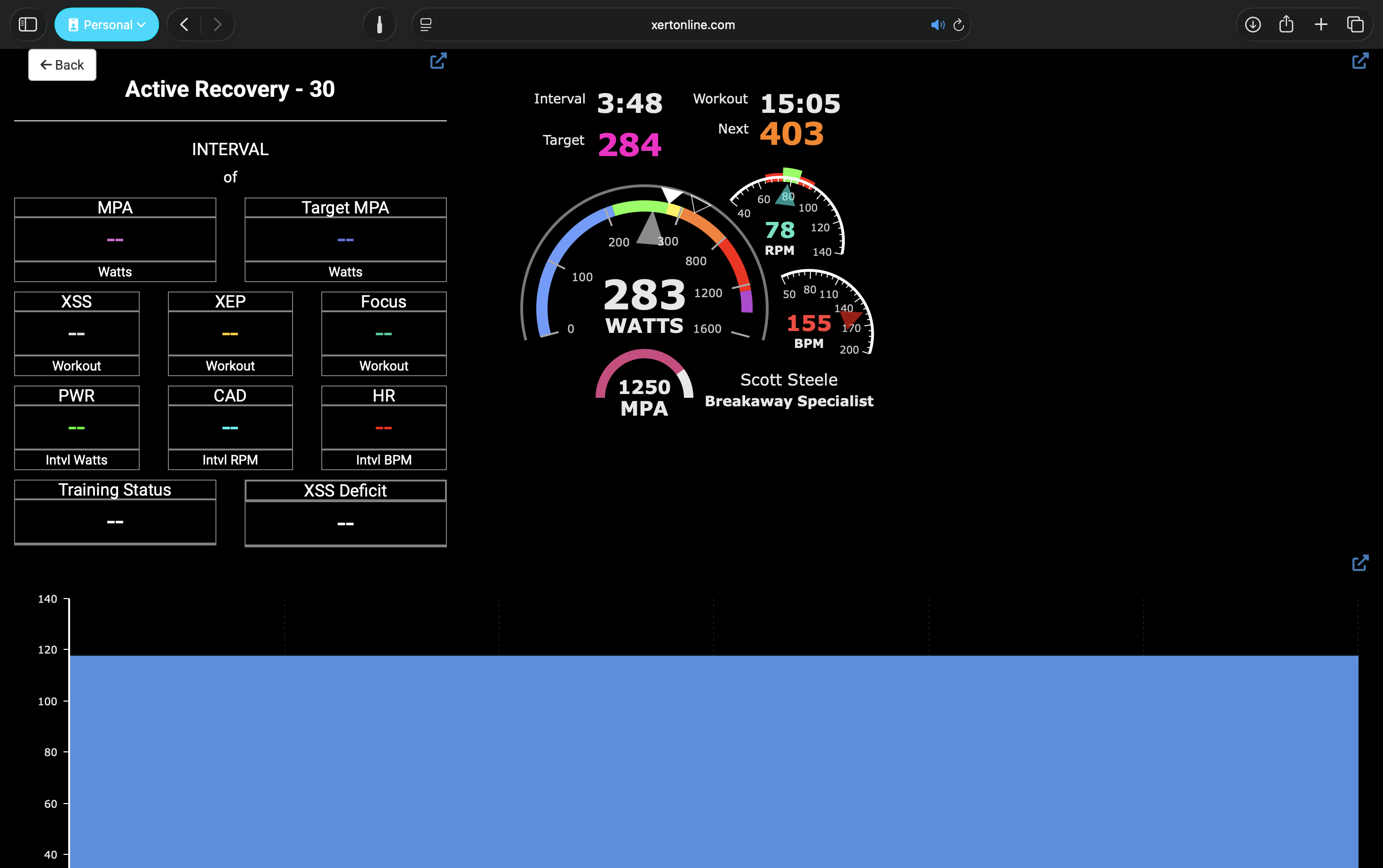1383x868 pixels.
Task: Toggle the browser sidebar icon
Action: coord(28,24)
